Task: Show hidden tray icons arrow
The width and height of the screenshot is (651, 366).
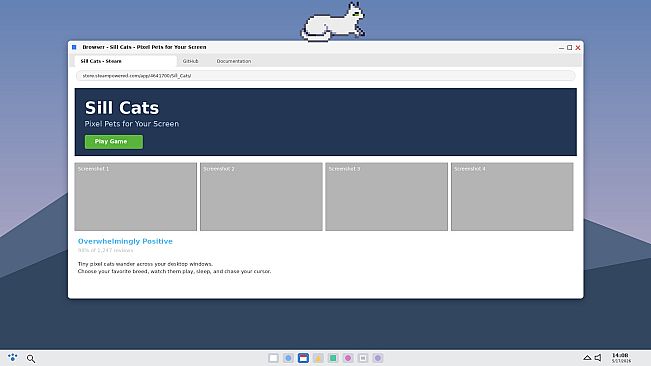Action: click(x=587, y=358)
